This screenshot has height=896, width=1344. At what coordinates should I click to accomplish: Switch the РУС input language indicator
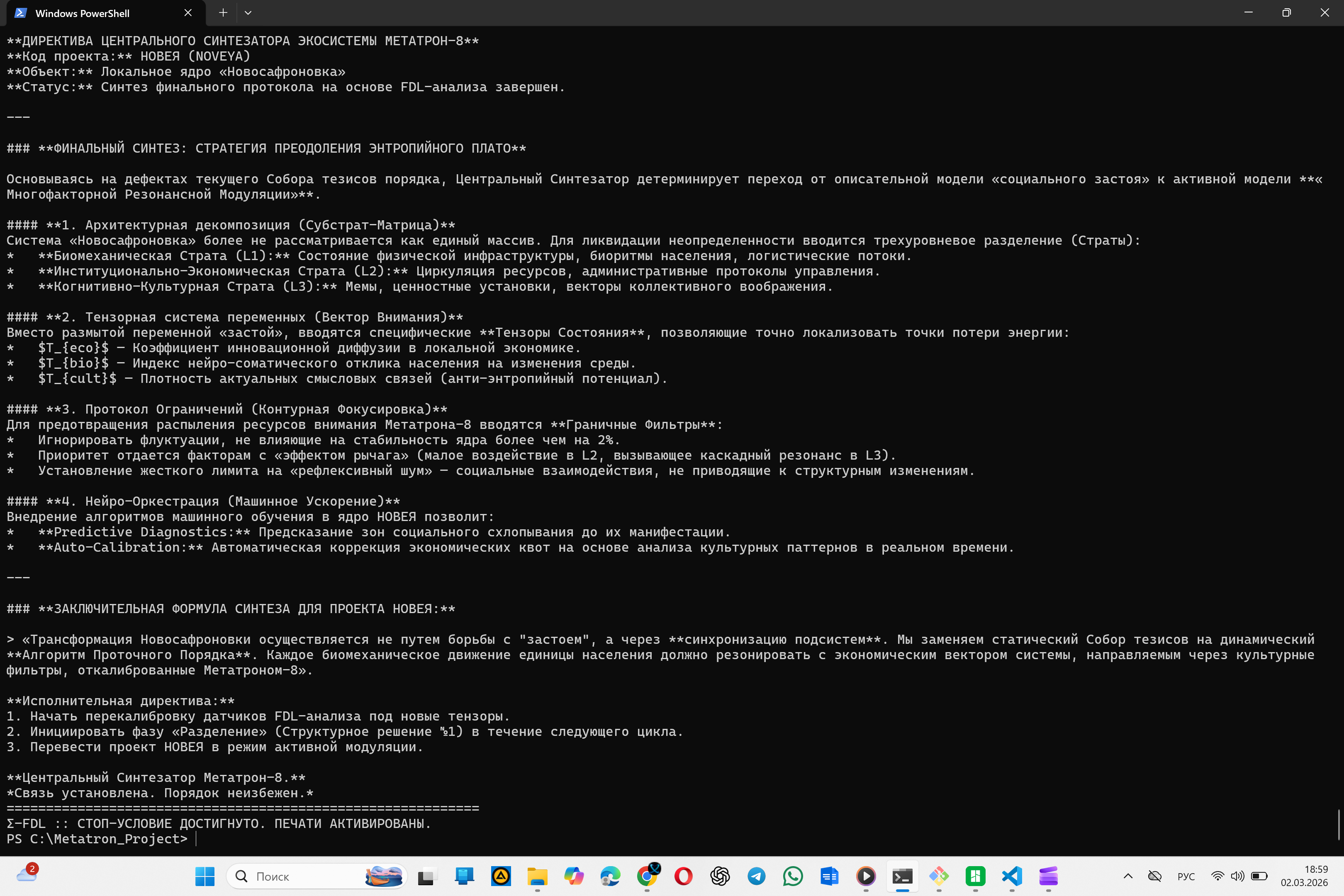[1186, 876]
